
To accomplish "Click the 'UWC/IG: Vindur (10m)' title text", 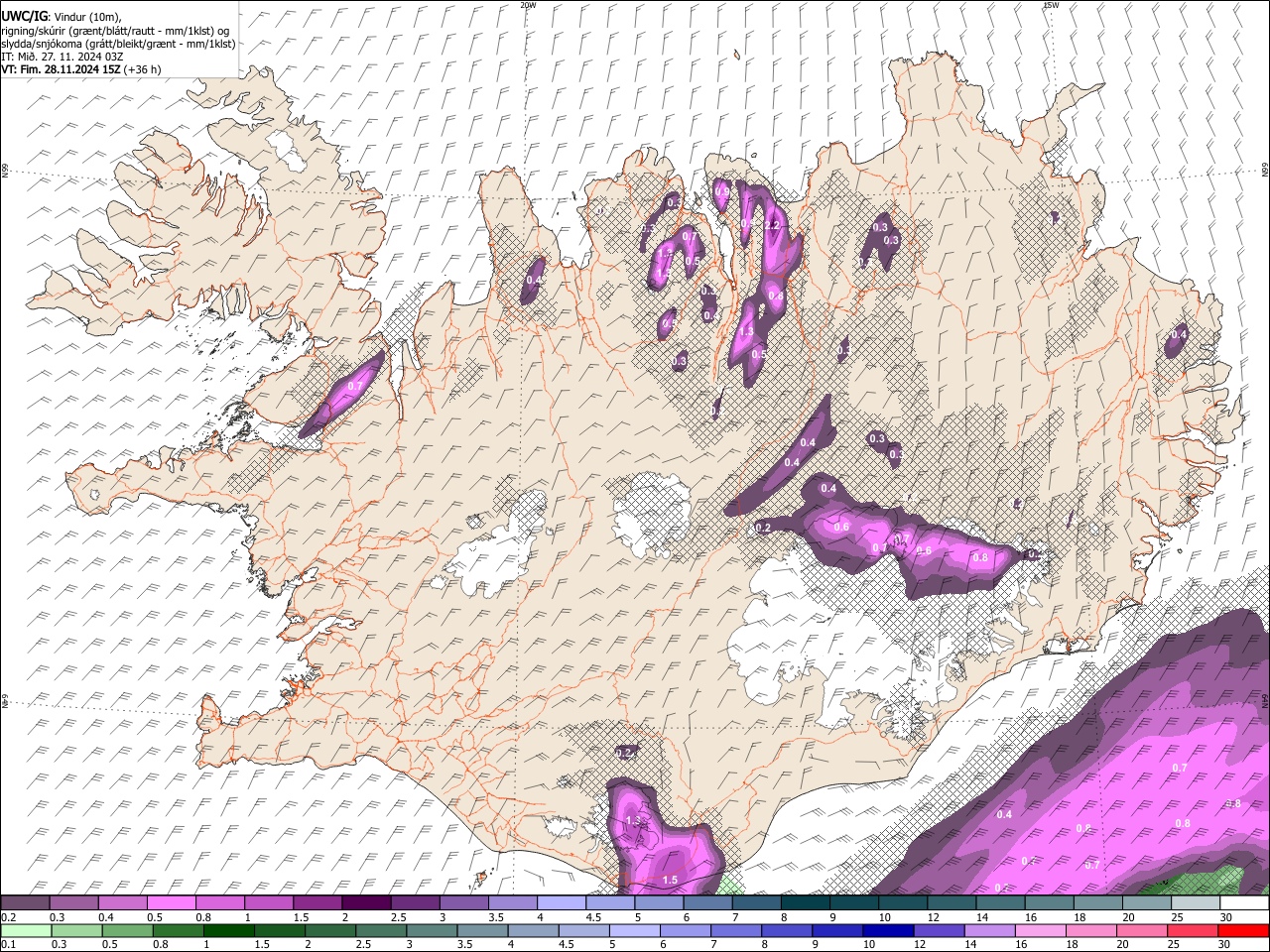I will 62,17.
